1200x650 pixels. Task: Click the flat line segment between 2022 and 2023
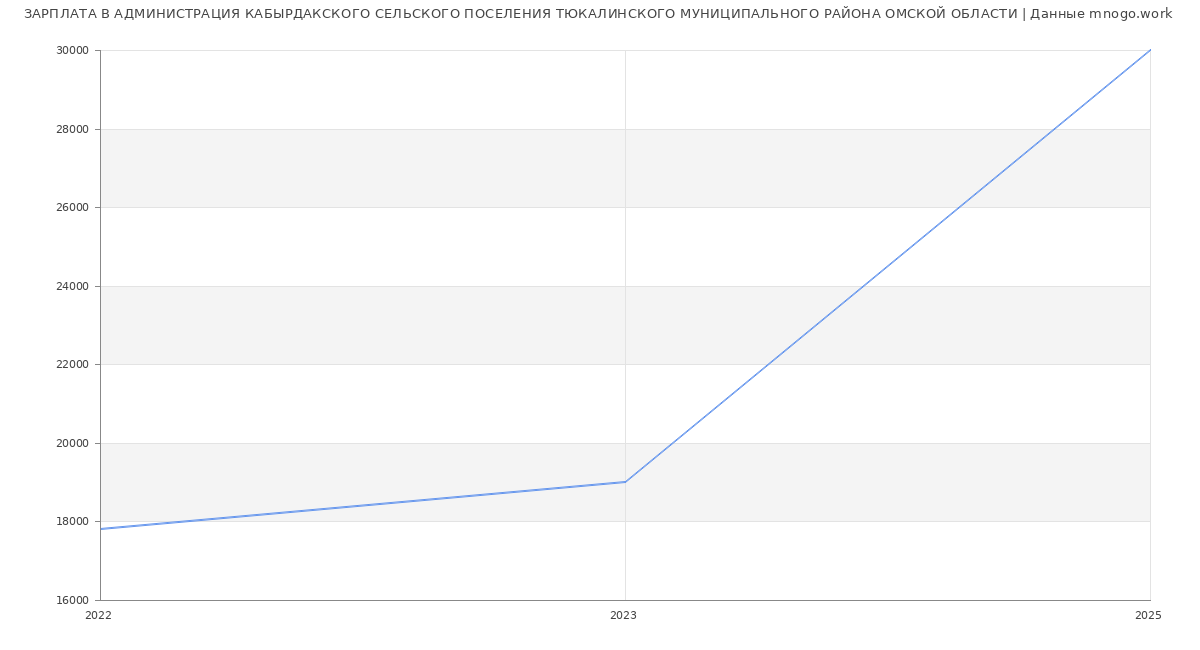363,506
